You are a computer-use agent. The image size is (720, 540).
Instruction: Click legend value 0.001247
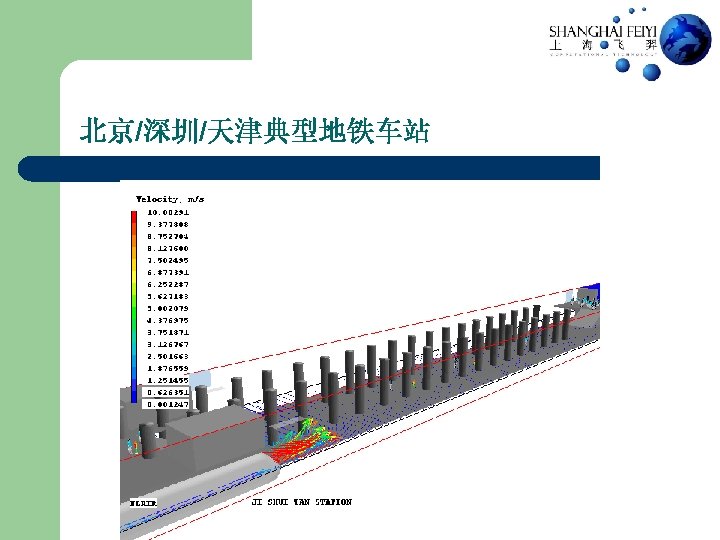[166, 404]
